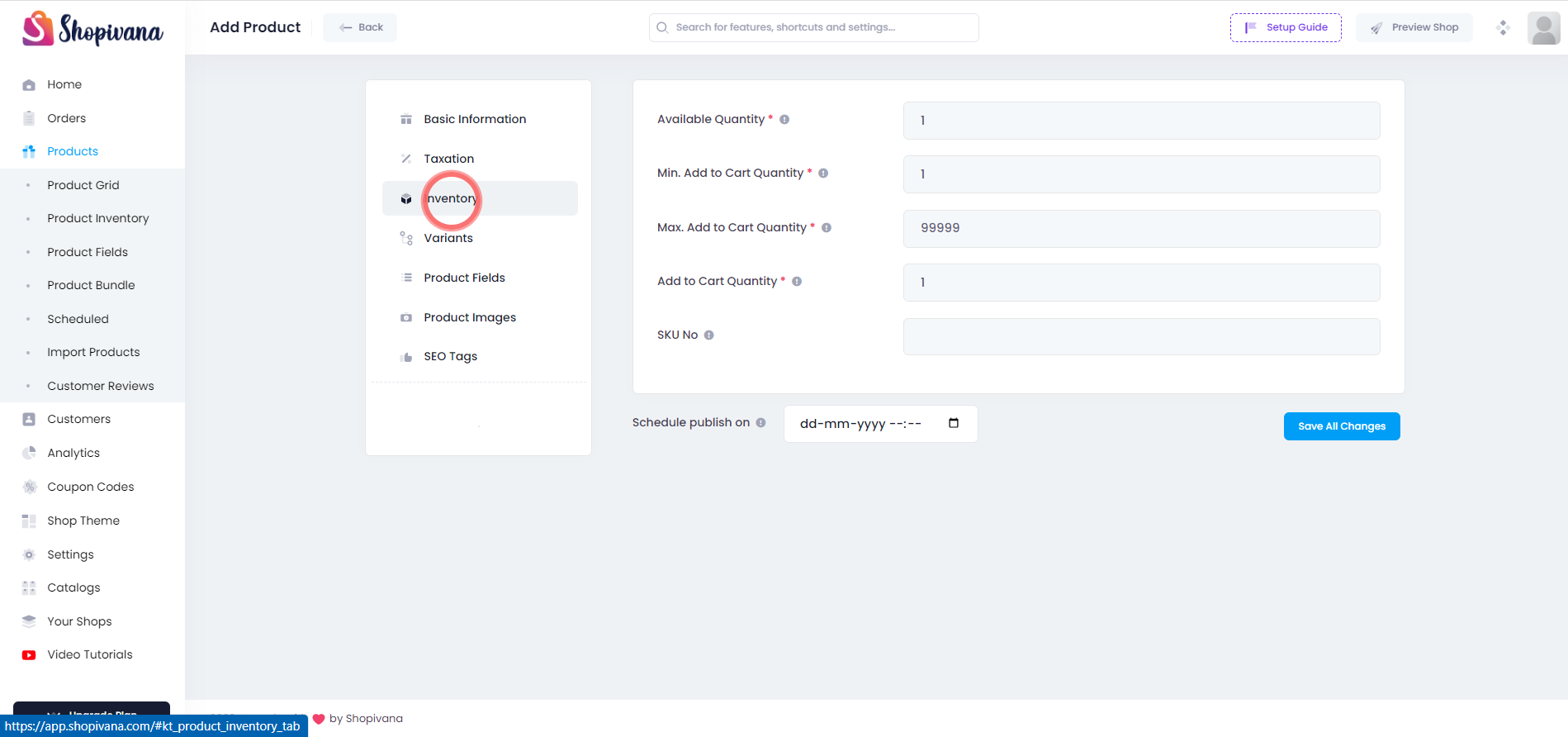The width and height of the screenshot is (1568, 737).
Task: Click the Shopivana logo
Action: [x=92, y=29]
